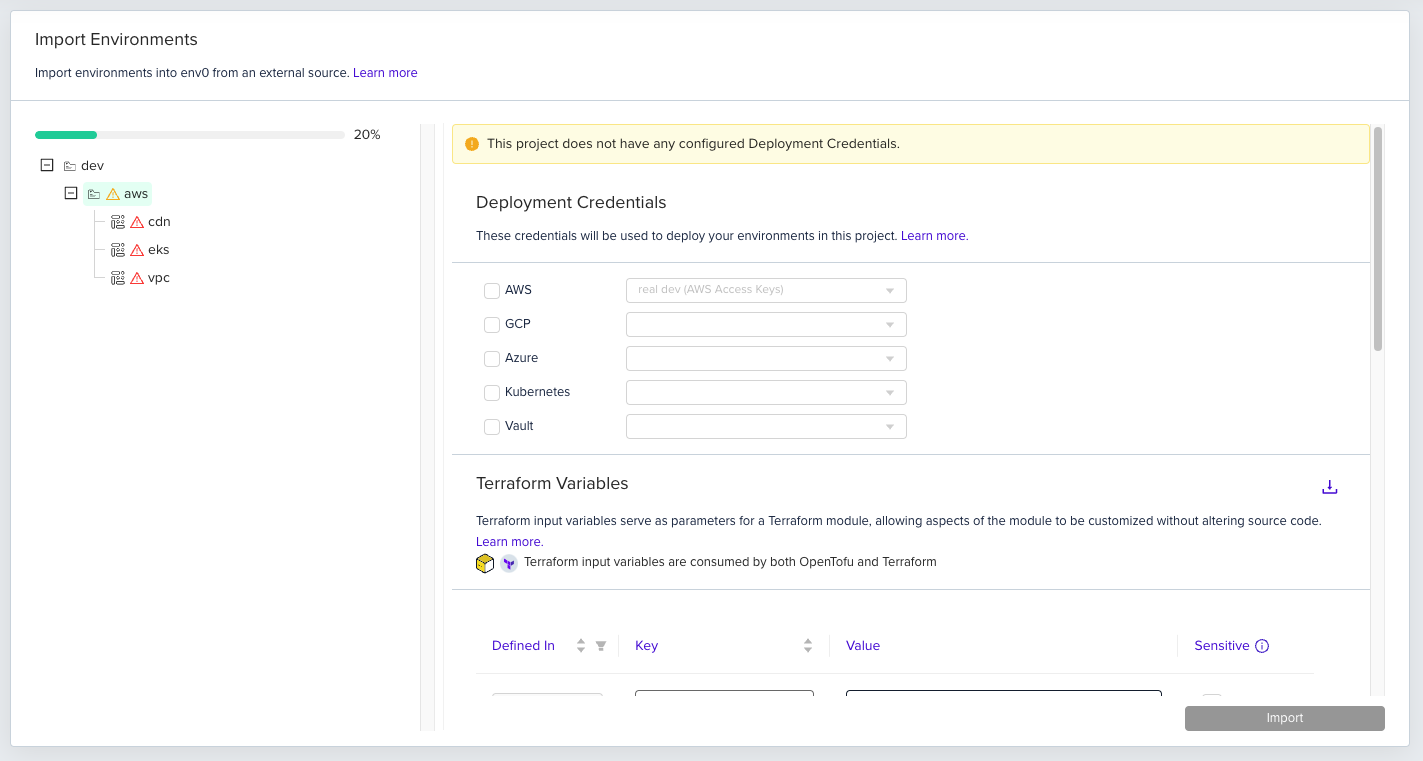Open Learn more link in Deployment Credentials

pyautogui.click(x=933, y=236)
